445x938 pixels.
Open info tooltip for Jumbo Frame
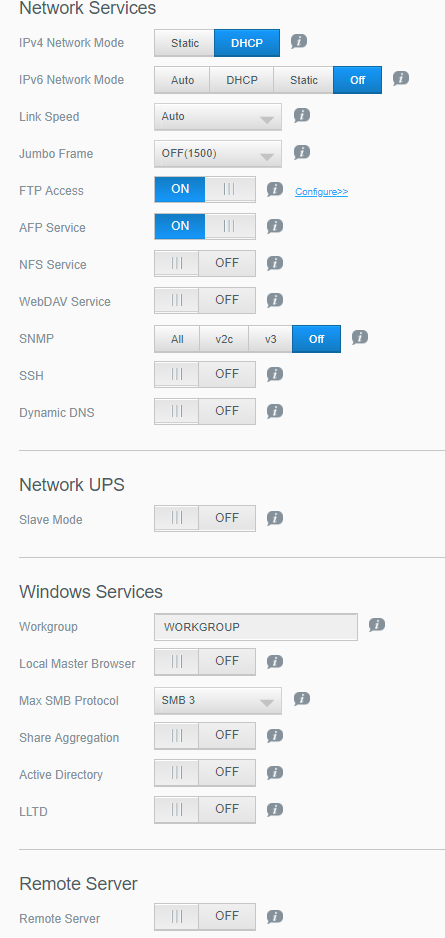(302, 153)
